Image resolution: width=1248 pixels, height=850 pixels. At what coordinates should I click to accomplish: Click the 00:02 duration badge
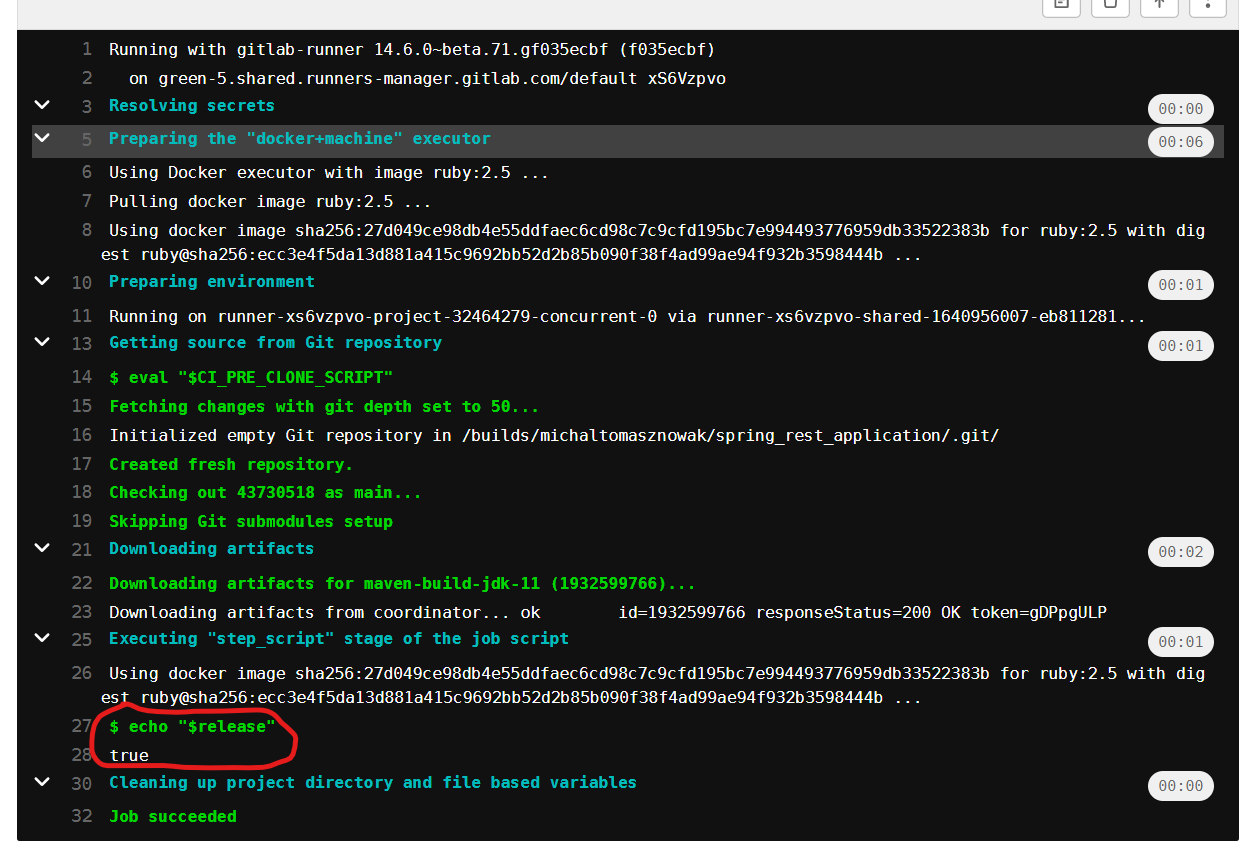tap(1180, 552)
